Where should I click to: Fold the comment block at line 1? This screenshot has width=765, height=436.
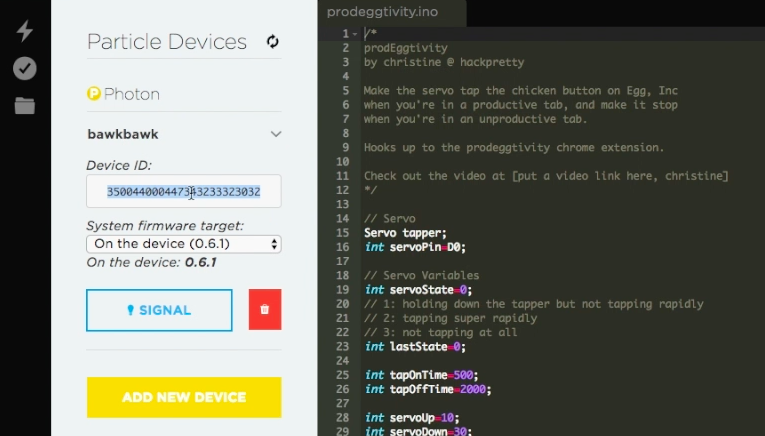[x=355, y=34]
